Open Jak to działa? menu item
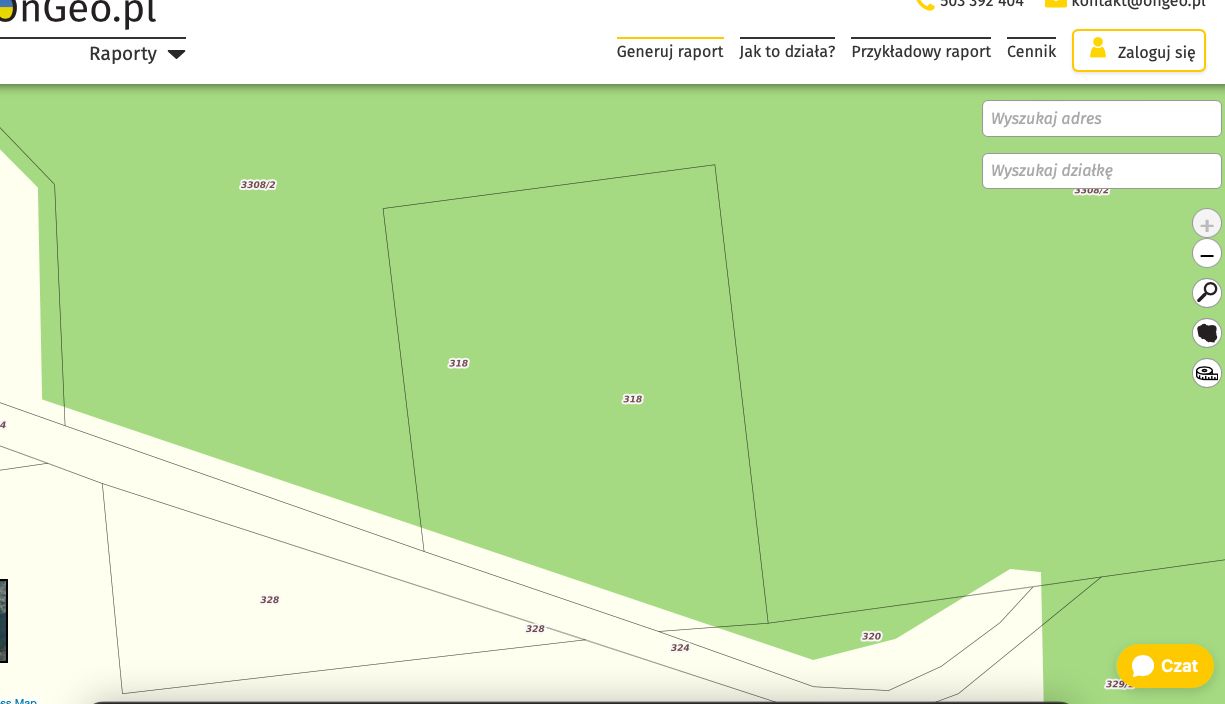This screenshot has height=704, width=1225. pos(787,52)
